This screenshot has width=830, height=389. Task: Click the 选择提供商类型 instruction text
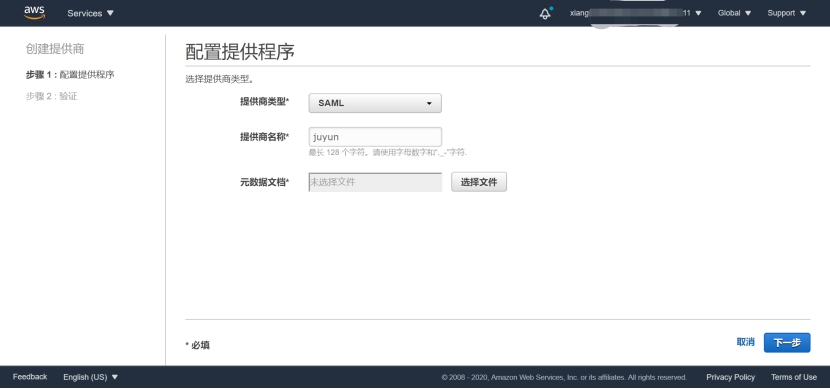coord(219,79)
